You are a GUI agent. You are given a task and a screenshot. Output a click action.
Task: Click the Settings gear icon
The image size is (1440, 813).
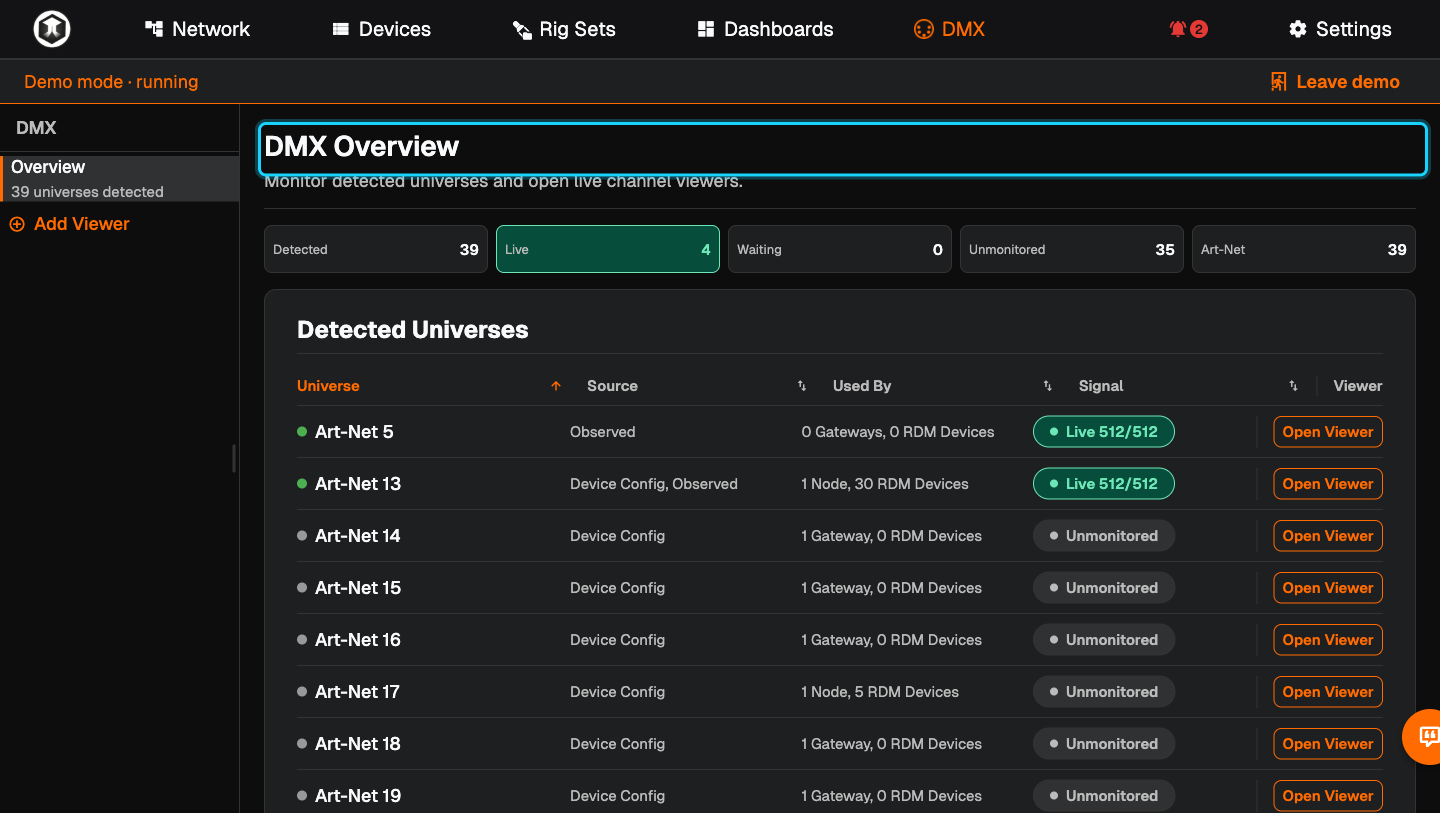click(x=1298, y=29)
